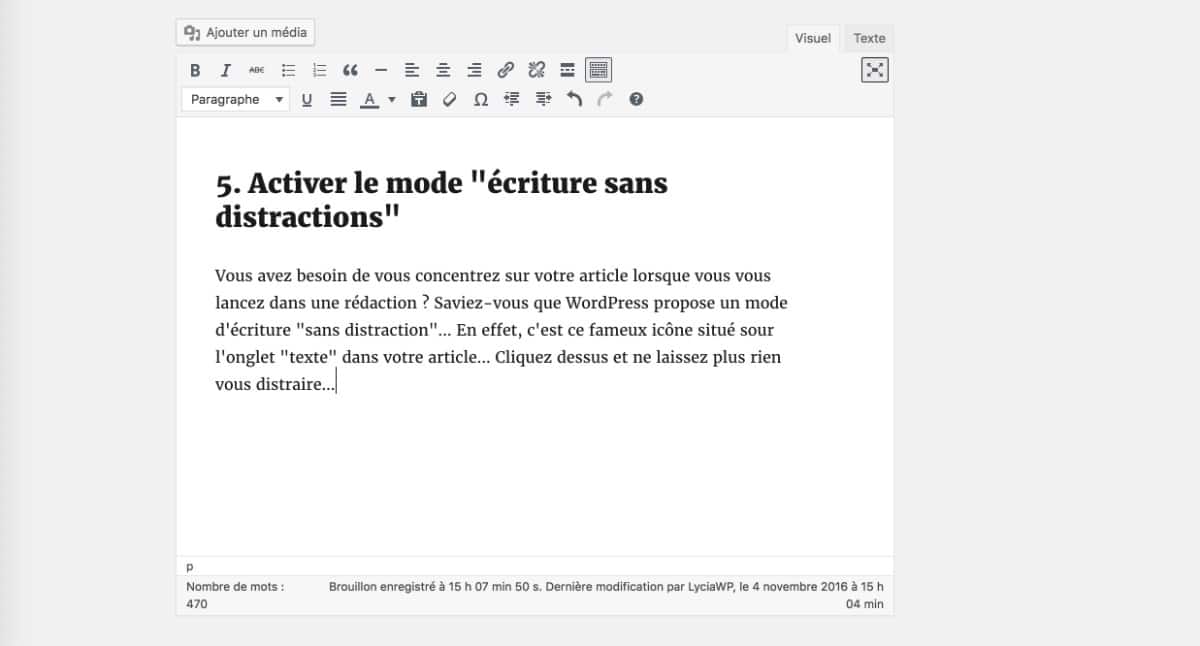
Task: Insert a blockquote
Action: (349, 69)
